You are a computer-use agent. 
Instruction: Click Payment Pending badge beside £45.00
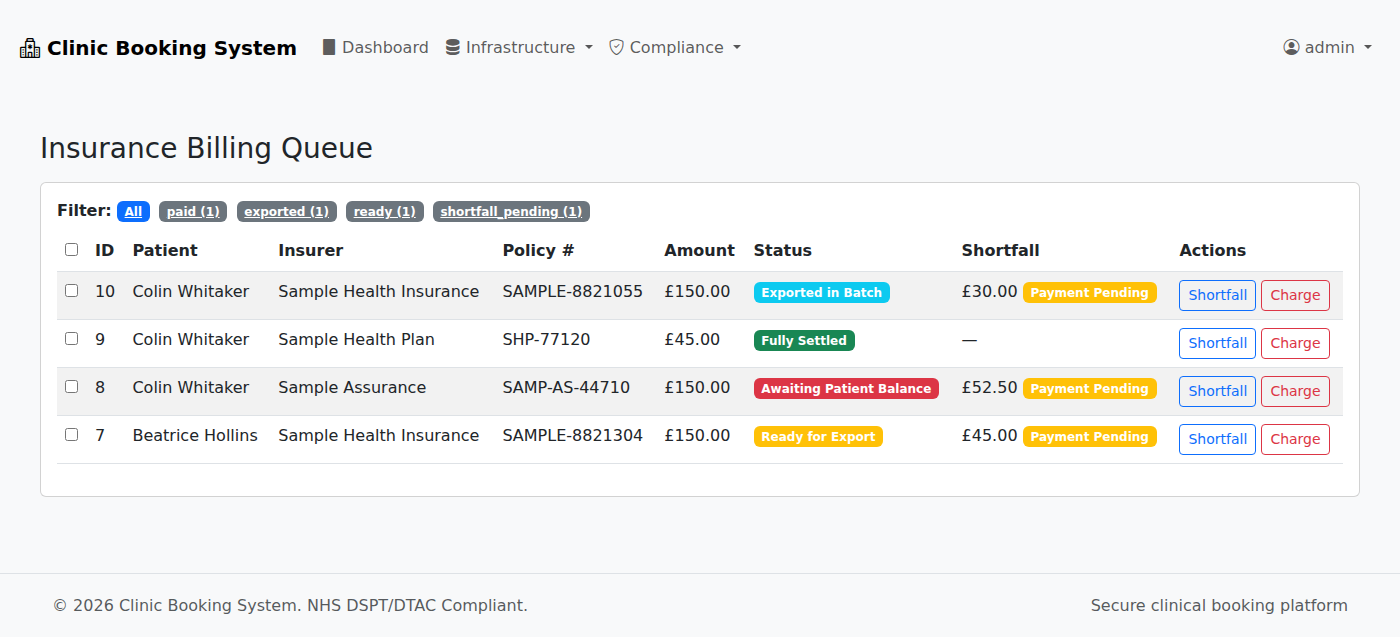(x=1089, y=437)
